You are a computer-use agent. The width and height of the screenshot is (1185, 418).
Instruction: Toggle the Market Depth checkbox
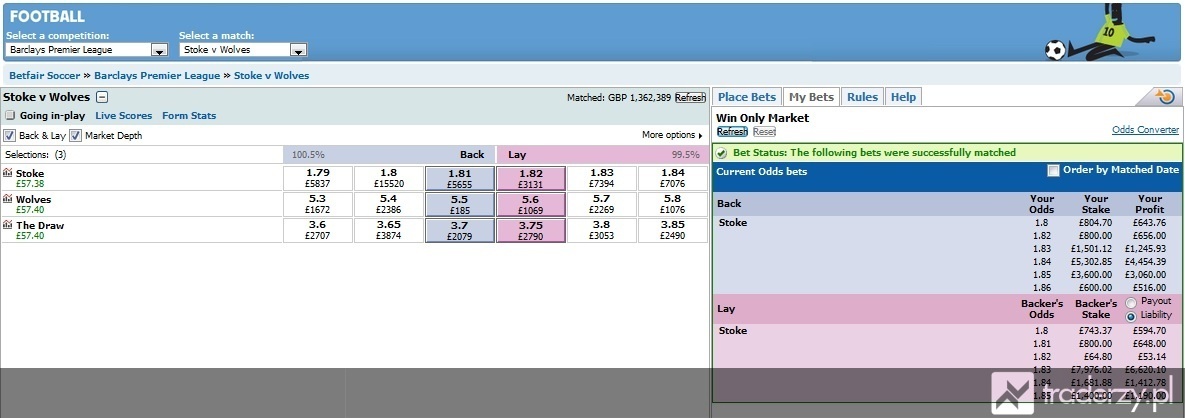click(x=75, y=135)
